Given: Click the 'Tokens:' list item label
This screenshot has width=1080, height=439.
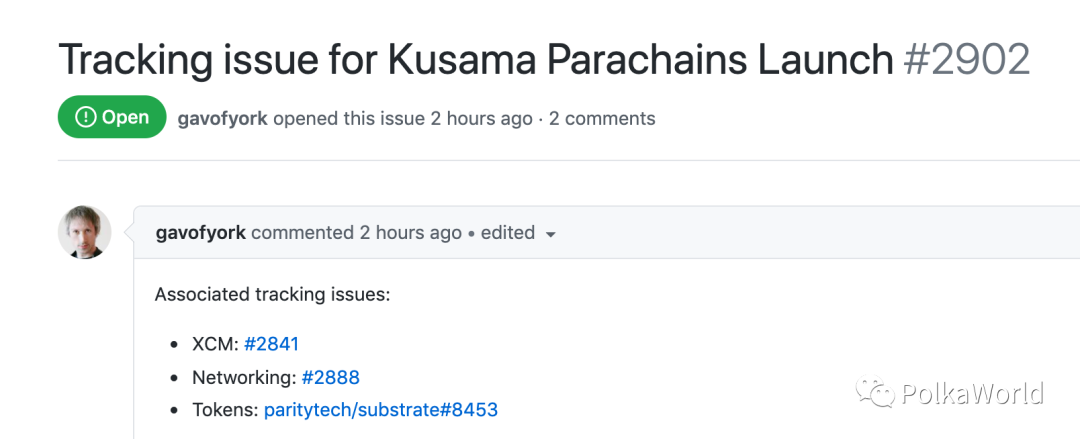Looking at the screenshot, I should [225, 409].
